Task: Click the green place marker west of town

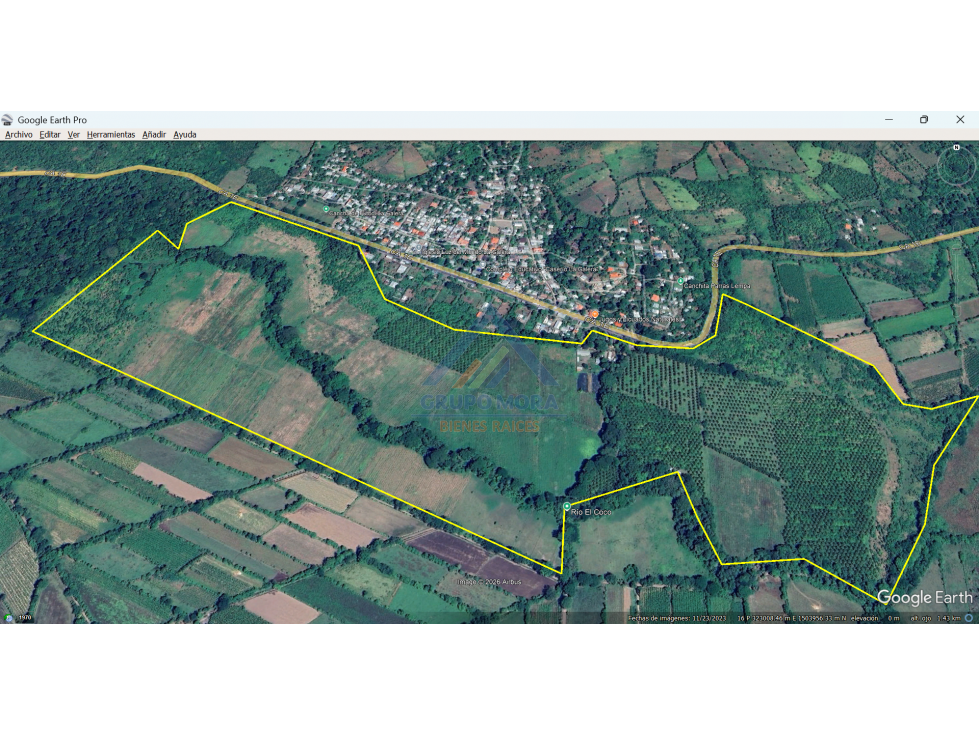Action: (x=326, y=210)
